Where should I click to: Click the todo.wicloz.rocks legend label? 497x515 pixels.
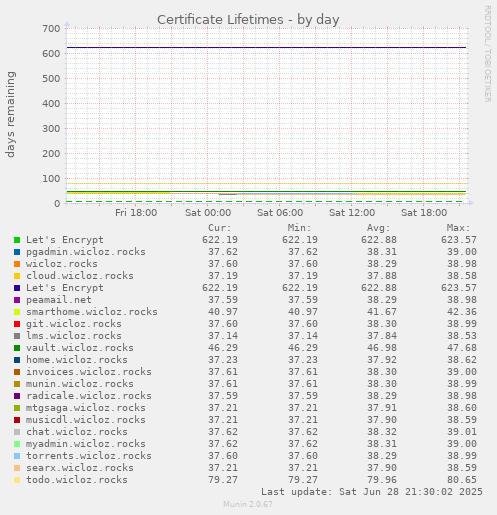tap(77, 480)
